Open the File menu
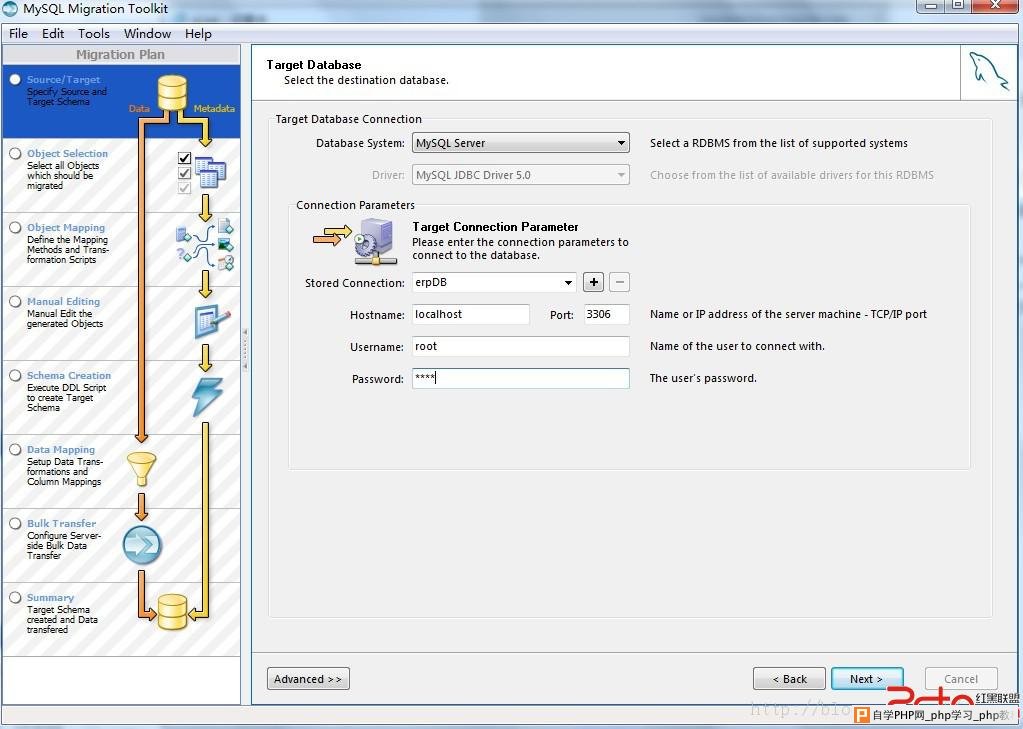Image resolution: width=1023 pixels, height=729 pixels. (x=18, y=33)
